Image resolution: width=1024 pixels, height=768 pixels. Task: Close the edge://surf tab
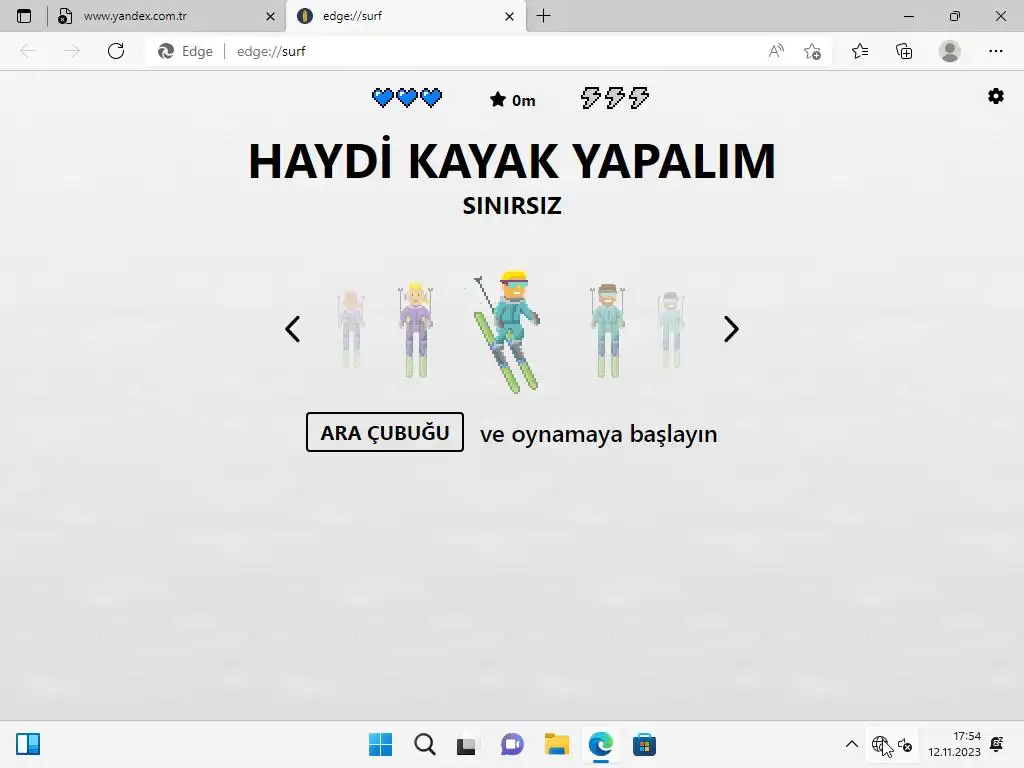pyautogui.click(x=509, y=16)
